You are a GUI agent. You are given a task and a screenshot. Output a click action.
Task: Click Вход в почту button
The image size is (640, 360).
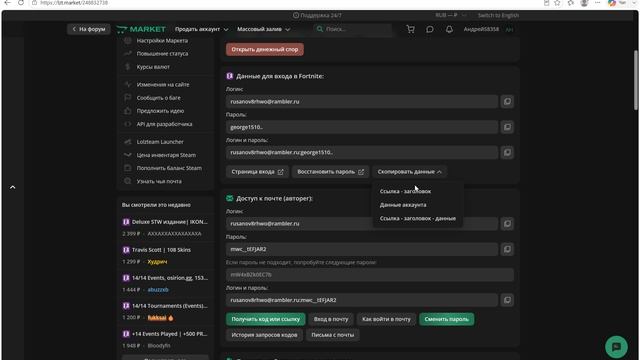point(331,319)
